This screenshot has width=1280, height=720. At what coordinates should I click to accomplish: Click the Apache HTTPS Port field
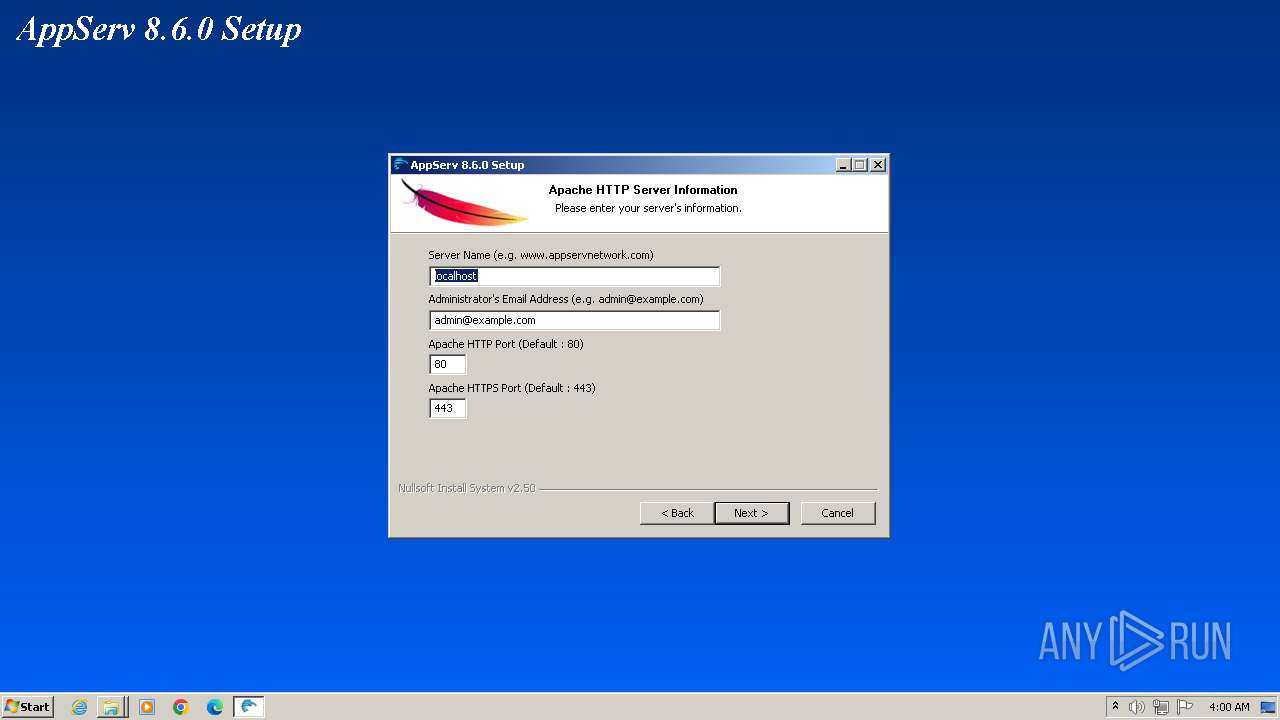pyautogui.click(x=447, y=408)
